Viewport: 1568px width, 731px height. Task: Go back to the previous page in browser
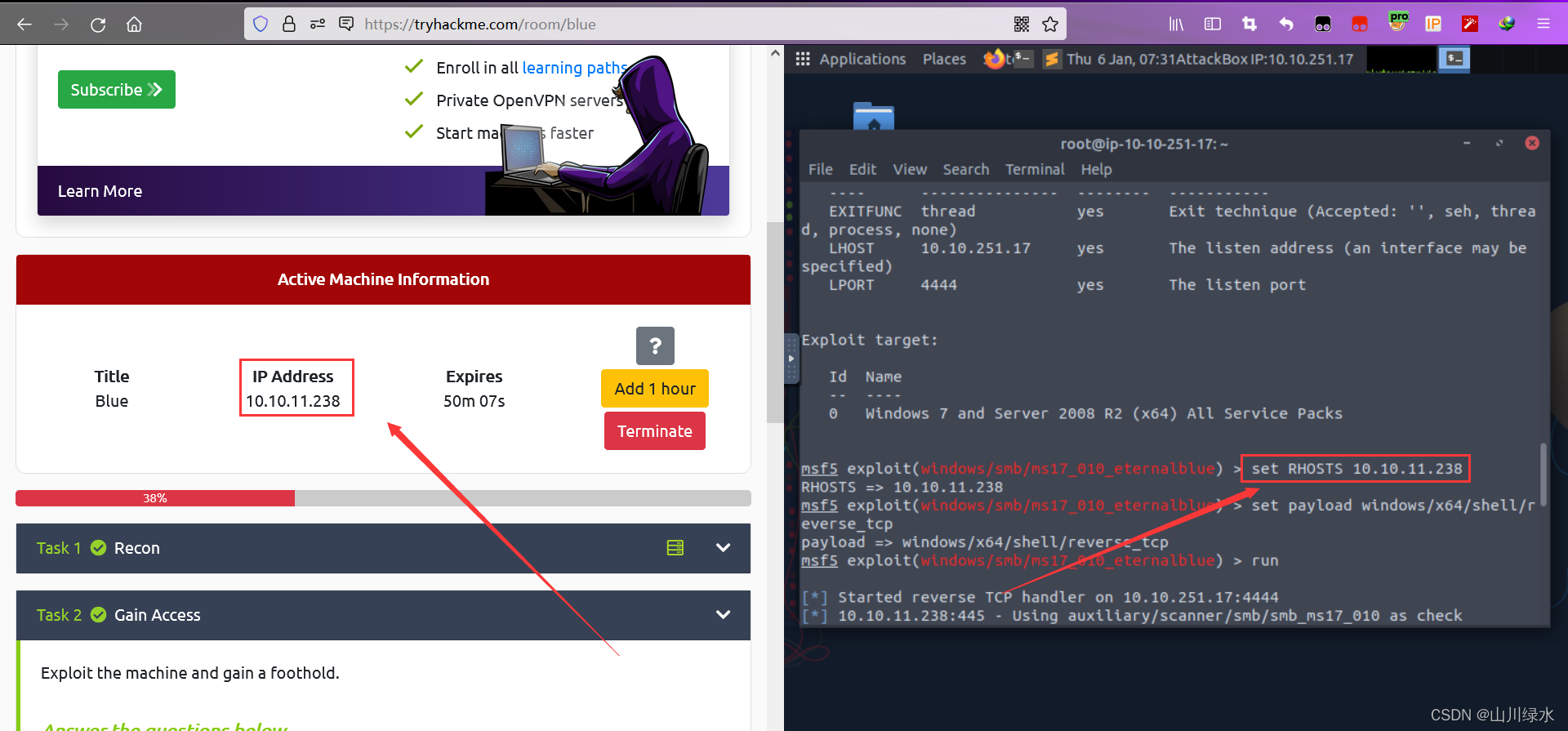click(x=24, y=25)
